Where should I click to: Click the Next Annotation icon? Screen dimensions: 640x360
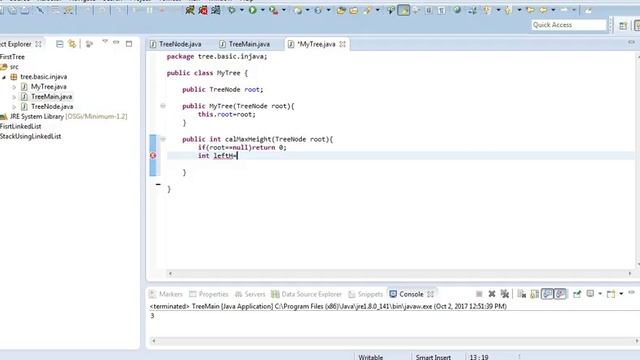pyautogui.click(x=487, y=10)
